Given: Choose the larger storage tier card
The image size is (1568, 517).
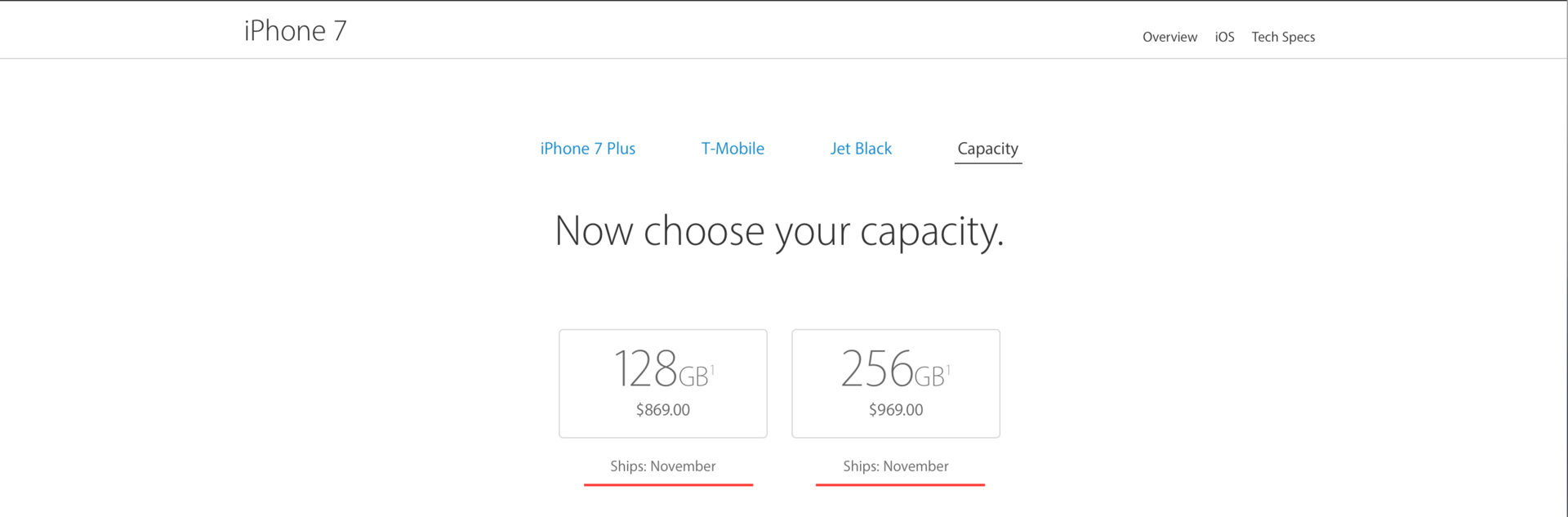Looking at the screenshot, I should click(x=895, y=383).
